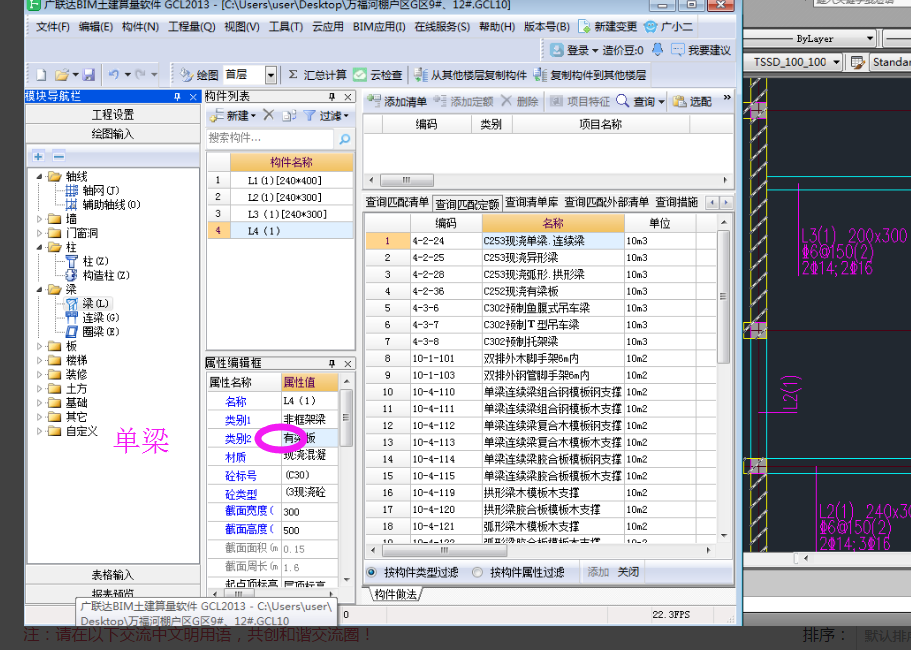Image resolution: width=911 pixels, height=650 pixels.
Task: Collapse the 轴线 tree node
Action: (39, 176)
